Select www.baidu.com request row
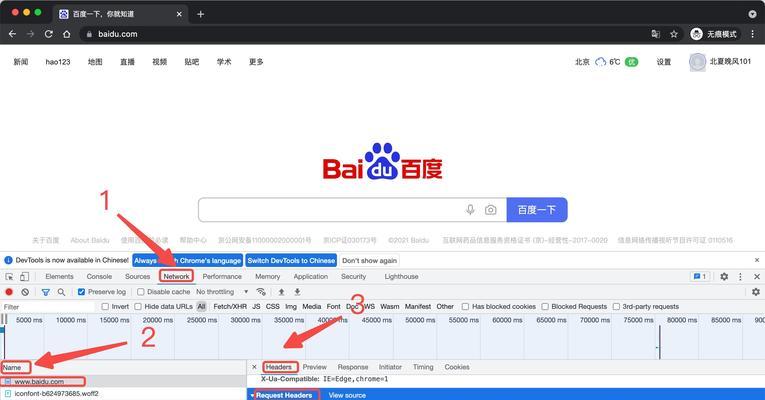This screenshot has height=400, width=765. click(123, 381)
